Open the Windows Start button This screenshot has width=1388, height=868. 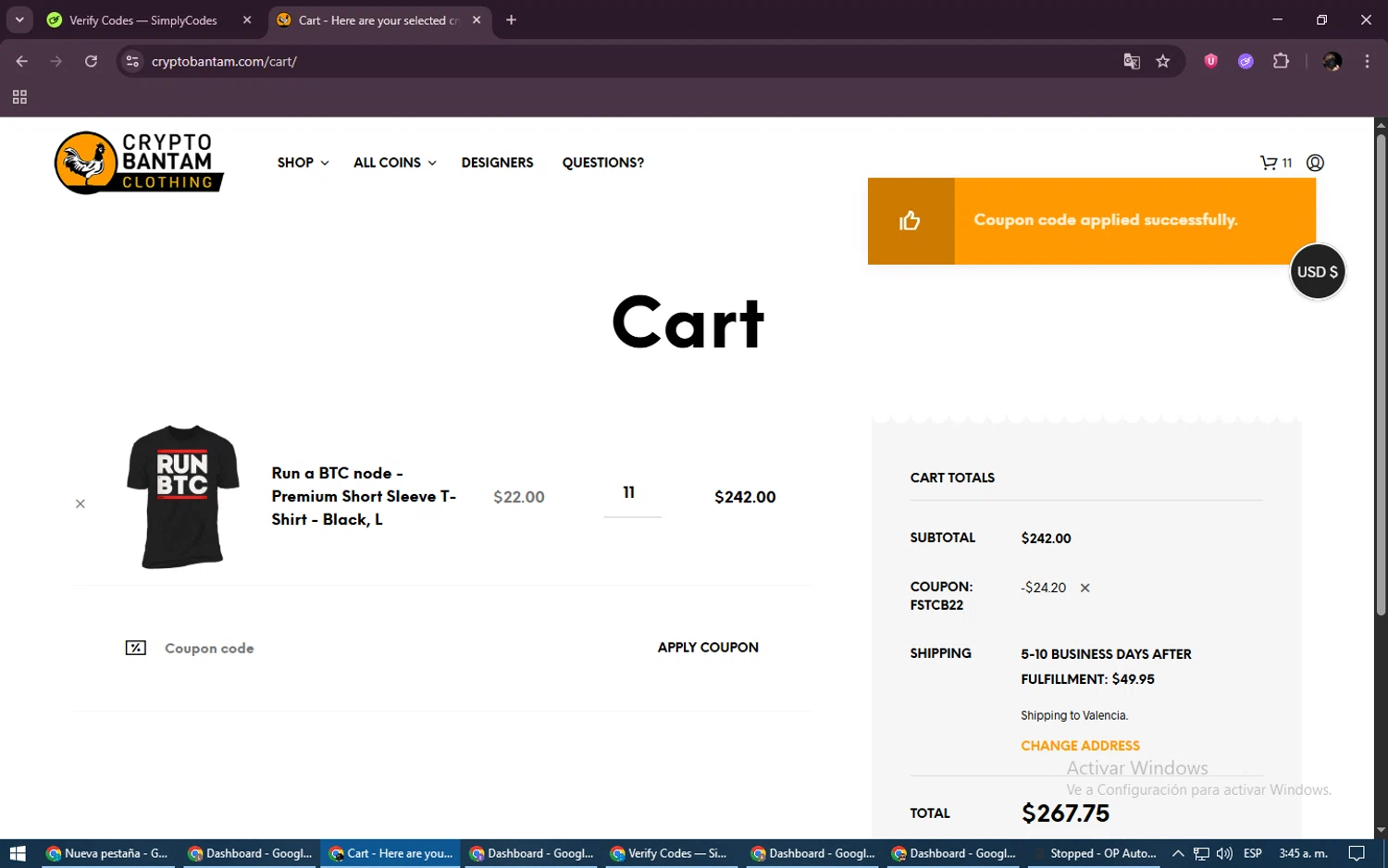click(x=18, y=853)
